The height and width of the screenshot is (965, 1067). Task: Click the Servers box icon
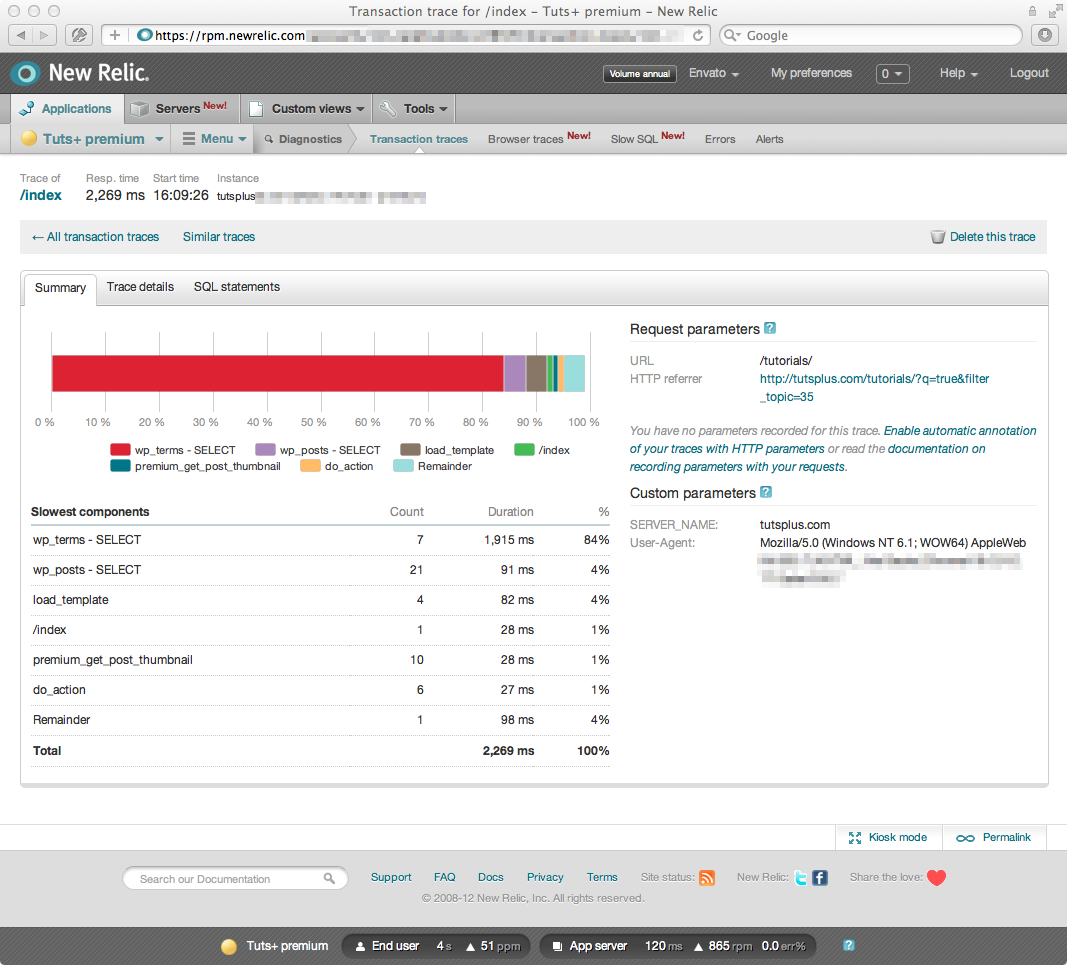139,109
